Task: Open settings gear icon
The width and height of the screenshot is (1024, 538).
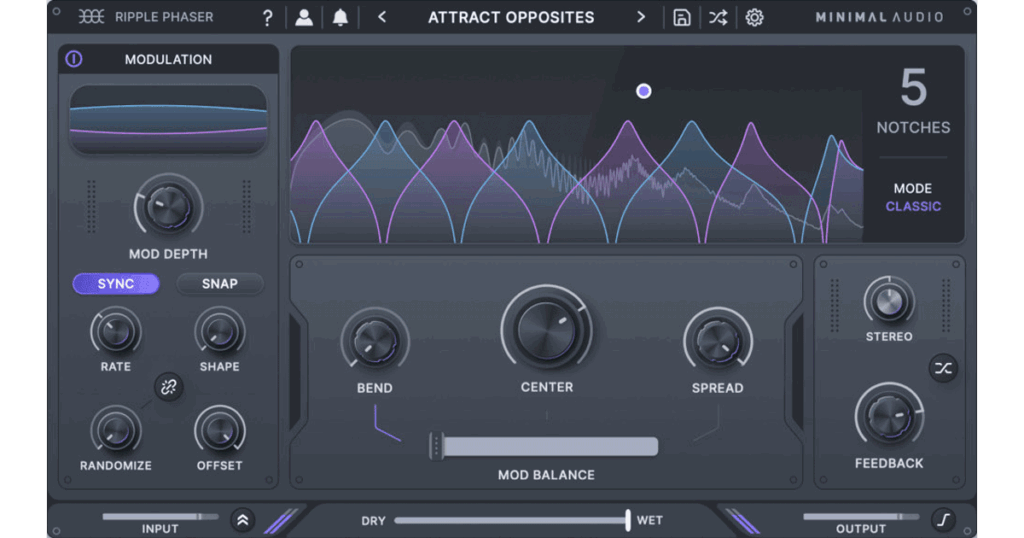Action: click(x=754, y=18)
